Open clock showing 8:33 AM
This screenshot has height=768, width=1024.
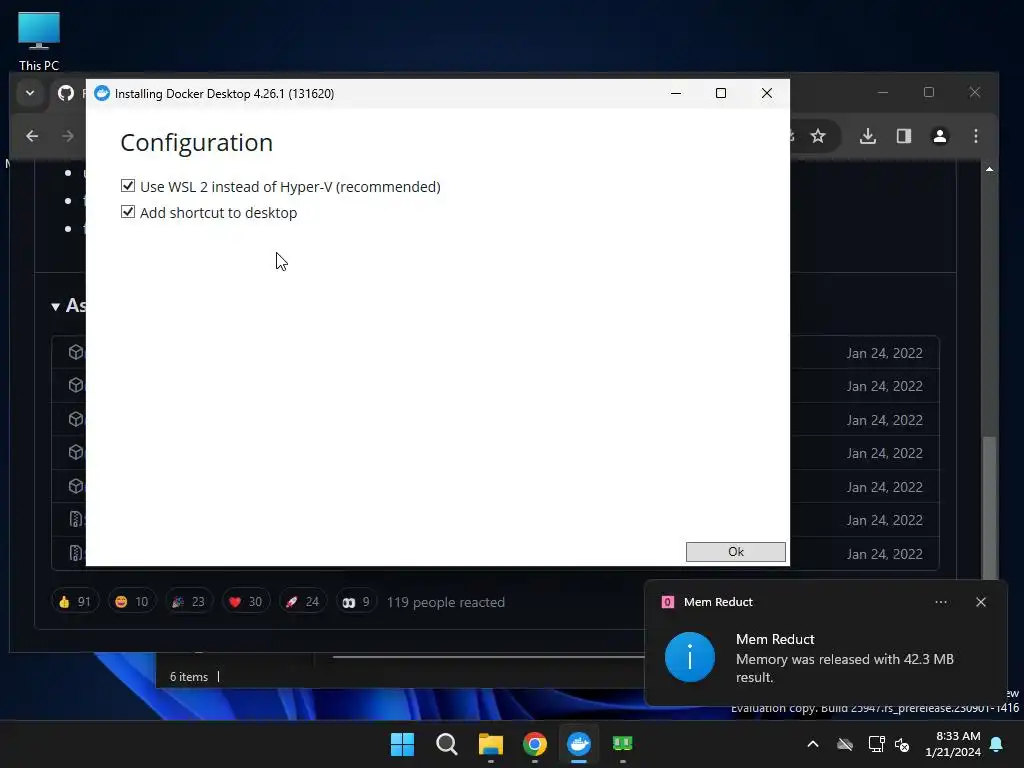pyautogui.click(x=953, y=744)
